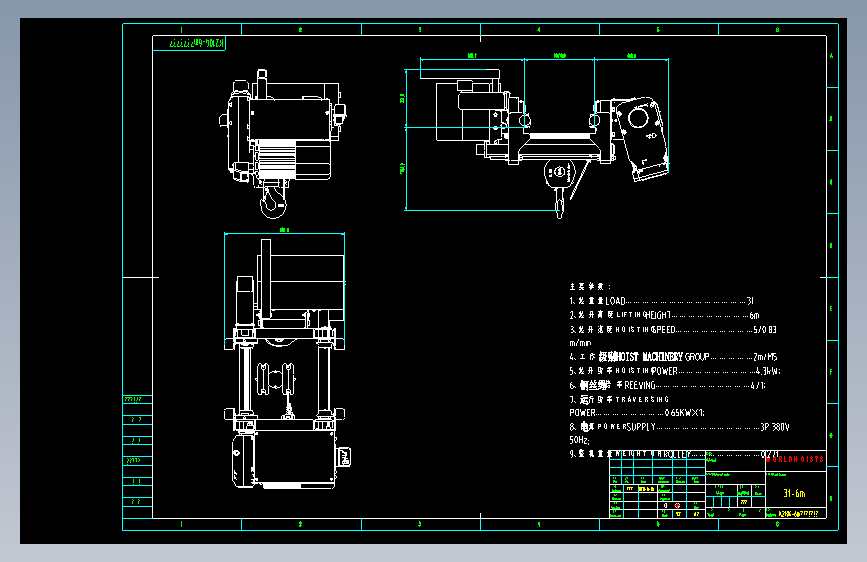Viewport: 867px width, 562px height.
Task: Select the yellow 3t-6m title text
Action: [x=795, y=493]
